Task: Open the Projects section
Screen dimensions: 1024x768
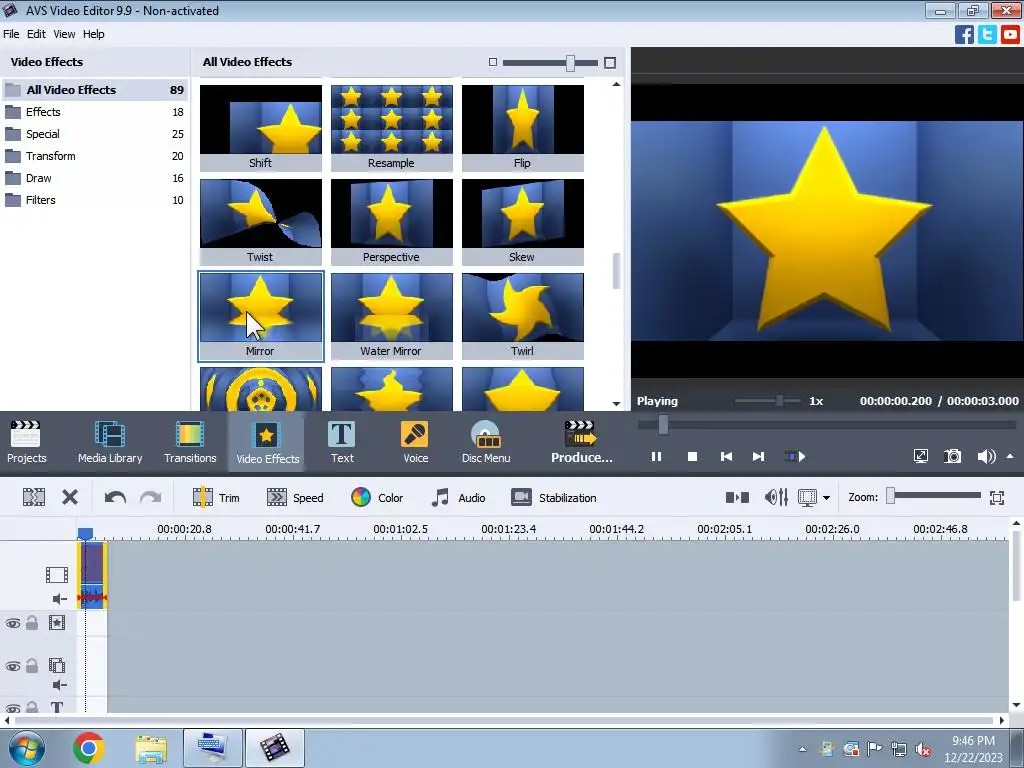Action: [27, 442]
